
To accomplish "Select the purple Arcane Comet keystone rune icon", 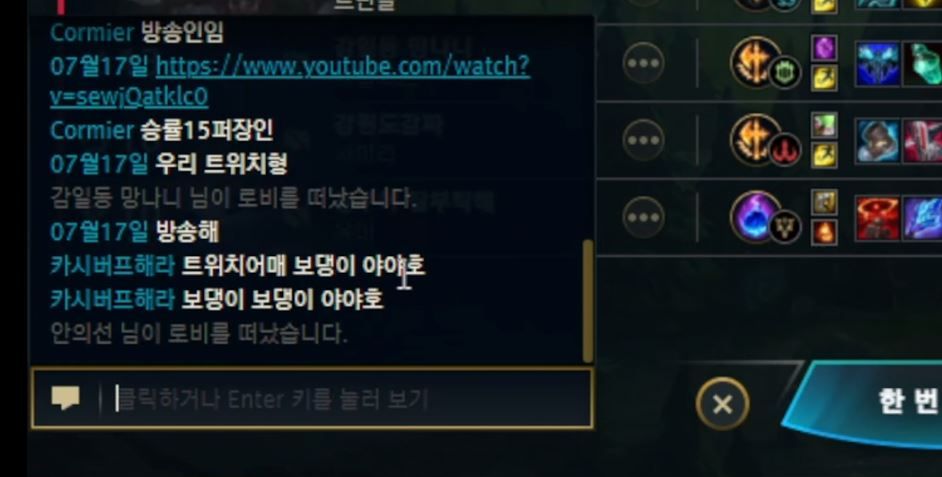I will pyautogui.click(x=754, y=216).
